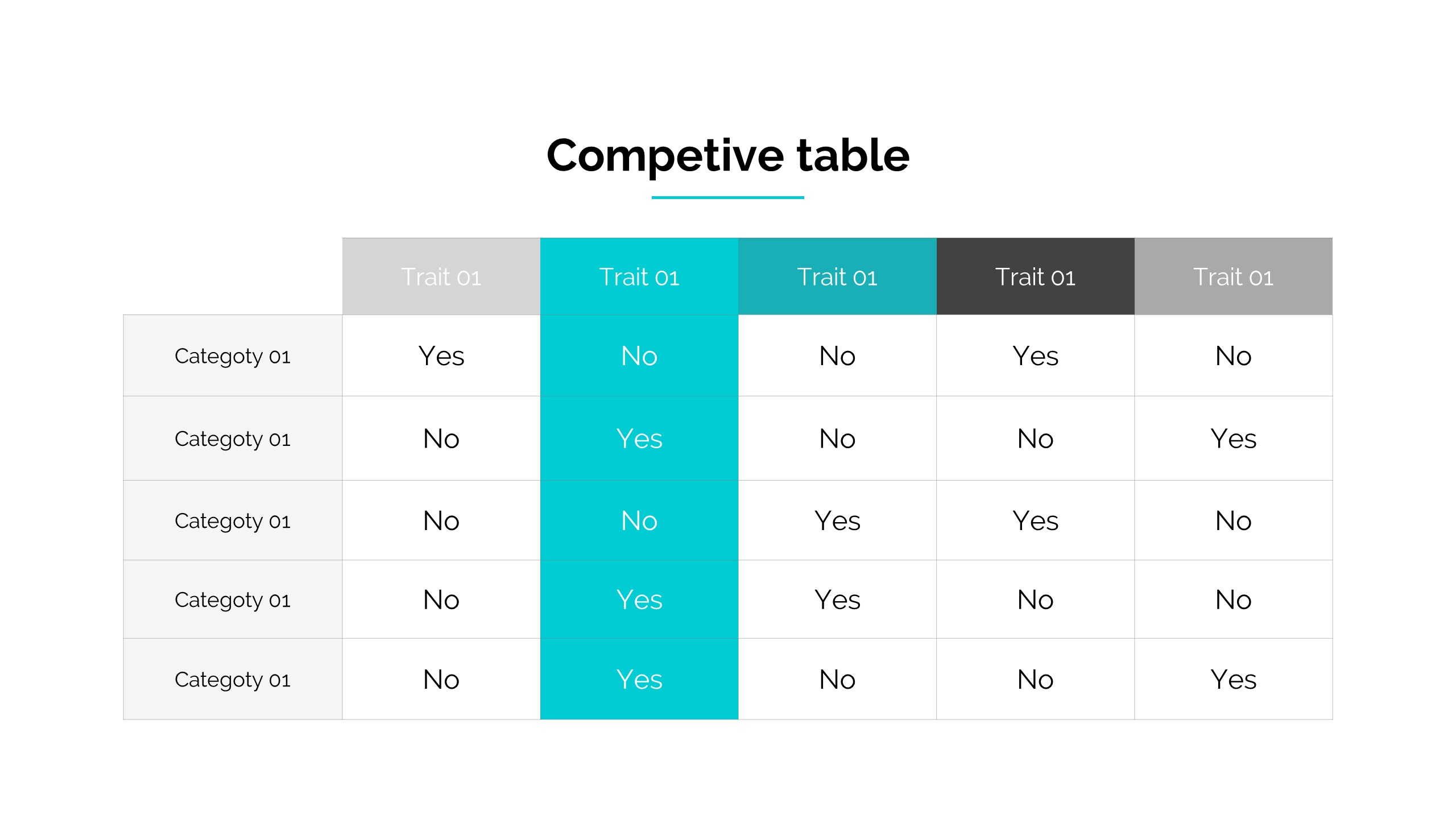
Task: Select the top No under the darker teal header
Action: tap(837, 356)
